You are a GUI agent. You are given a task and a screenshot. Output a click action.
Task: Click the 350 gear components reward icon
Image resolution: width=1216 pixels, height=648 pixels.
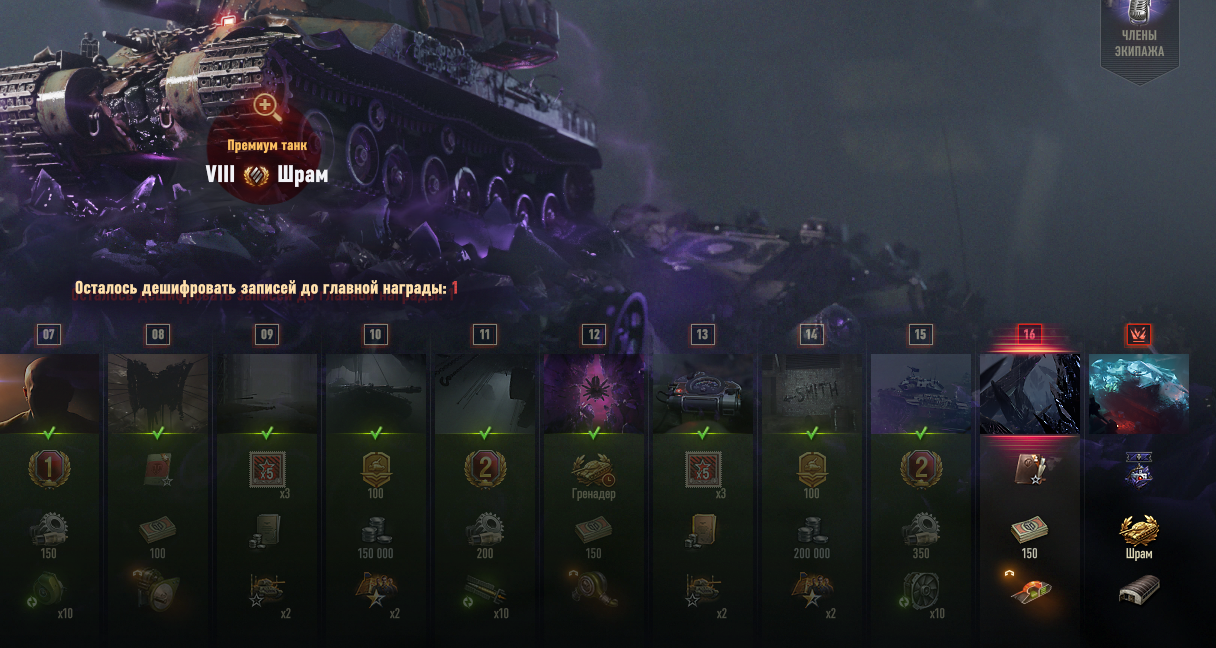[920, 530]
